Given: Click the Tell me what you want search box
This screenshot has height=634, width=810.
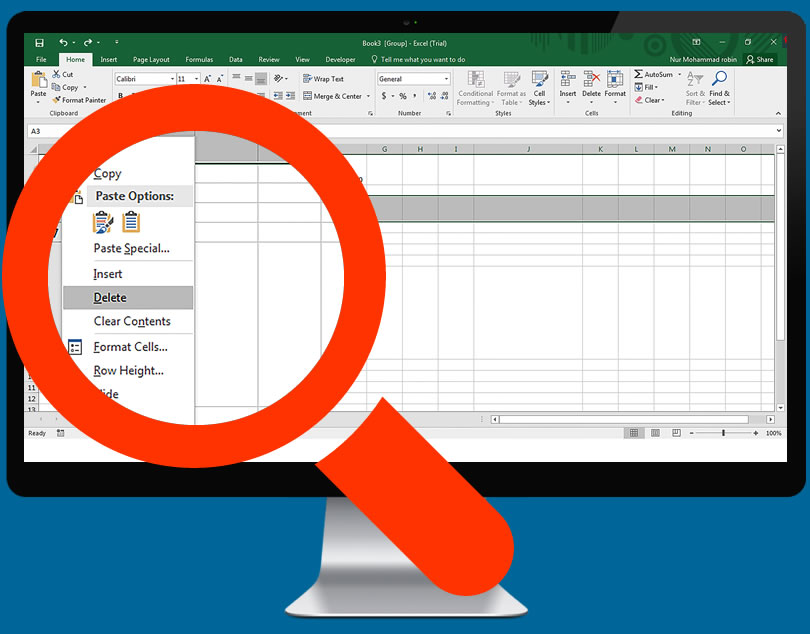Looking at the screenshot, I should coord(423,60).
